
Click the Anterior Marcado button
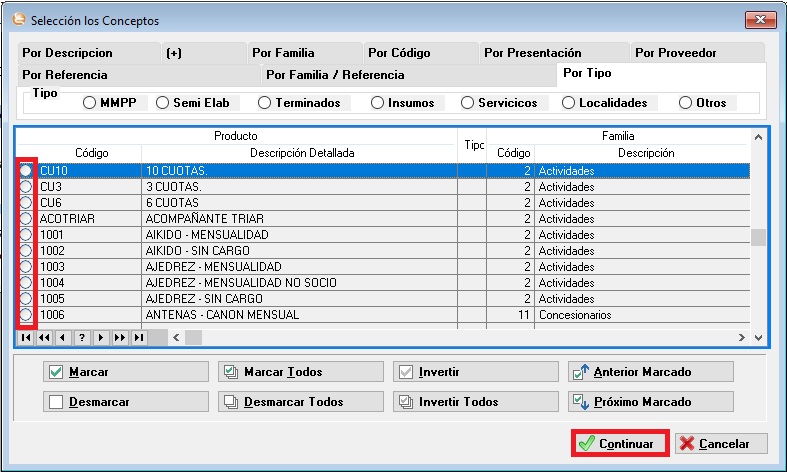tap(650, 372)
